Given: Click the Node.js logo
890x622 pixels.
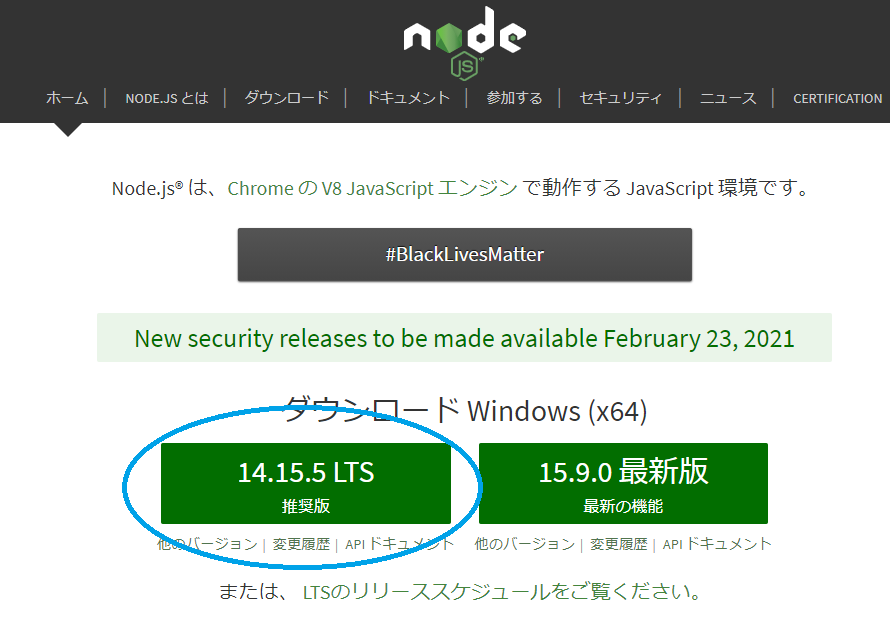Looking at the screenshot, I should [x=465, y=43].
